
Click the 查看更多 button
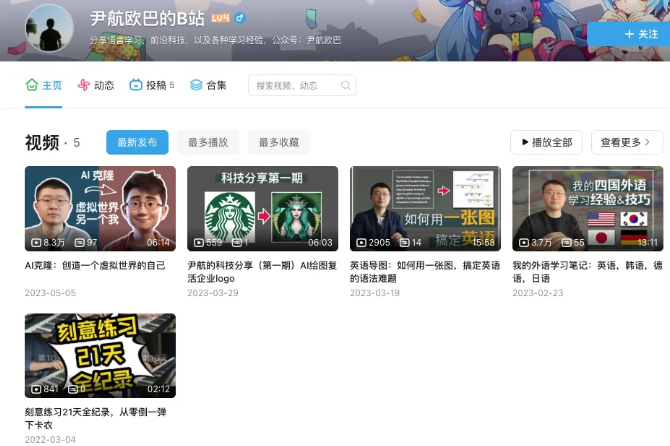(x=627, y=142)
